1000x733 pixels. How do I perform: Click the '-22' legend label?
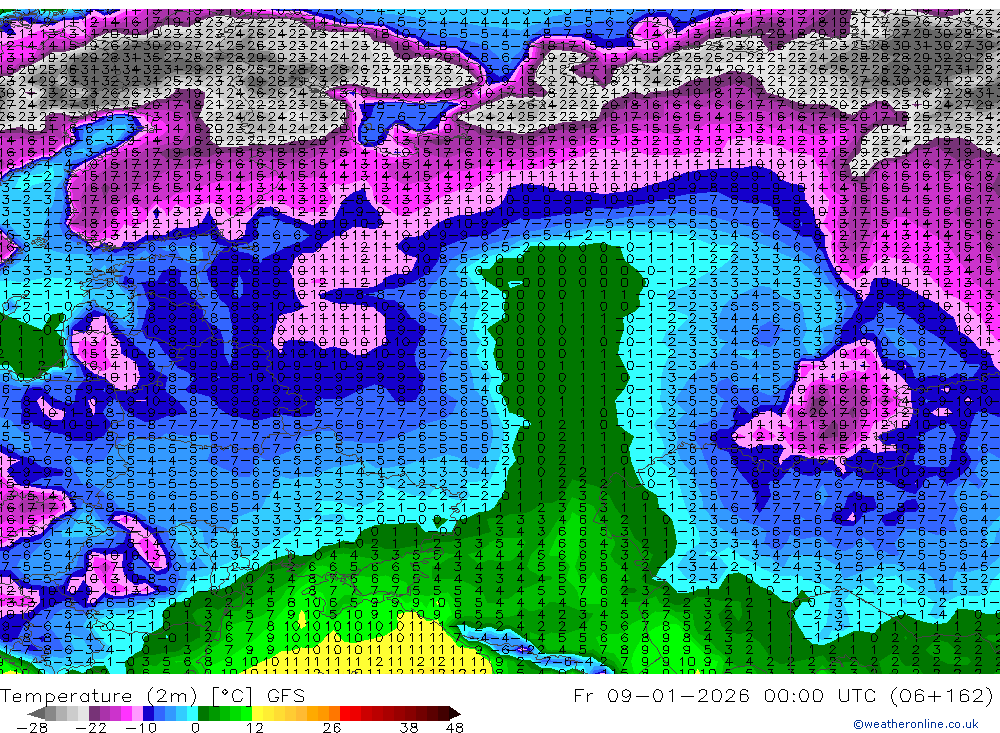(x=91, y=727)
